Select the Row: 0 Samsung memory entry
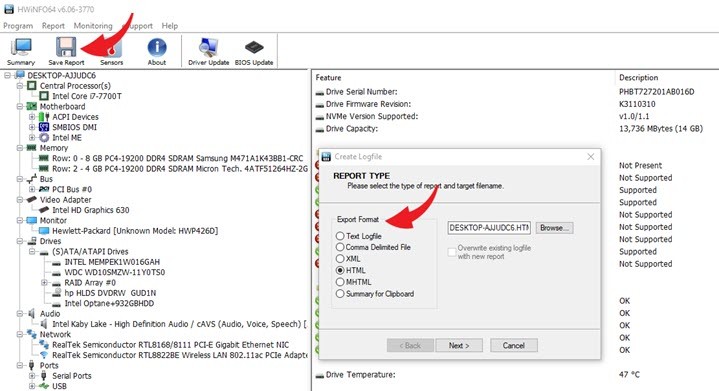This screenshot has height=391, width=719. tap(177, 158)
